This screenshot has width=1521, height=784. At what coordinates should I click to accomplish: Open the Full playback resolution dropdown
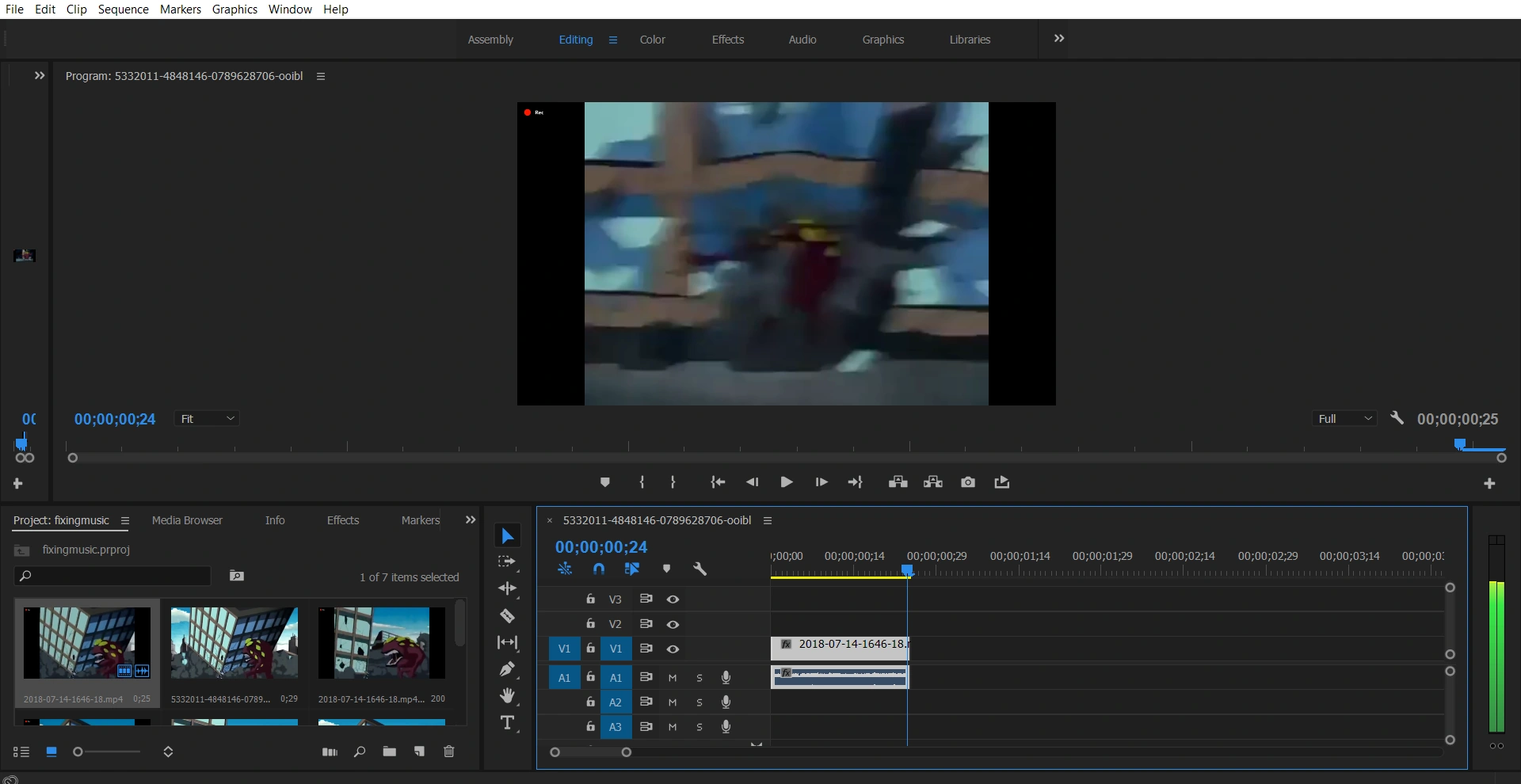coord(1344,419)
